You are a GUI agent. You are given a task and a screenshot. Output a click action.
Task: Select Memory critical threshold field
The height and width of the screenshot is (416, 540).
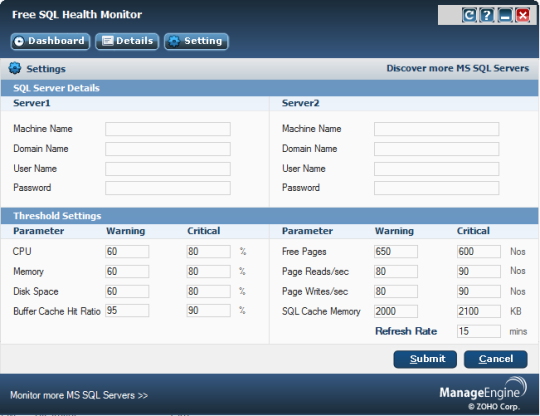pos(208,271)
